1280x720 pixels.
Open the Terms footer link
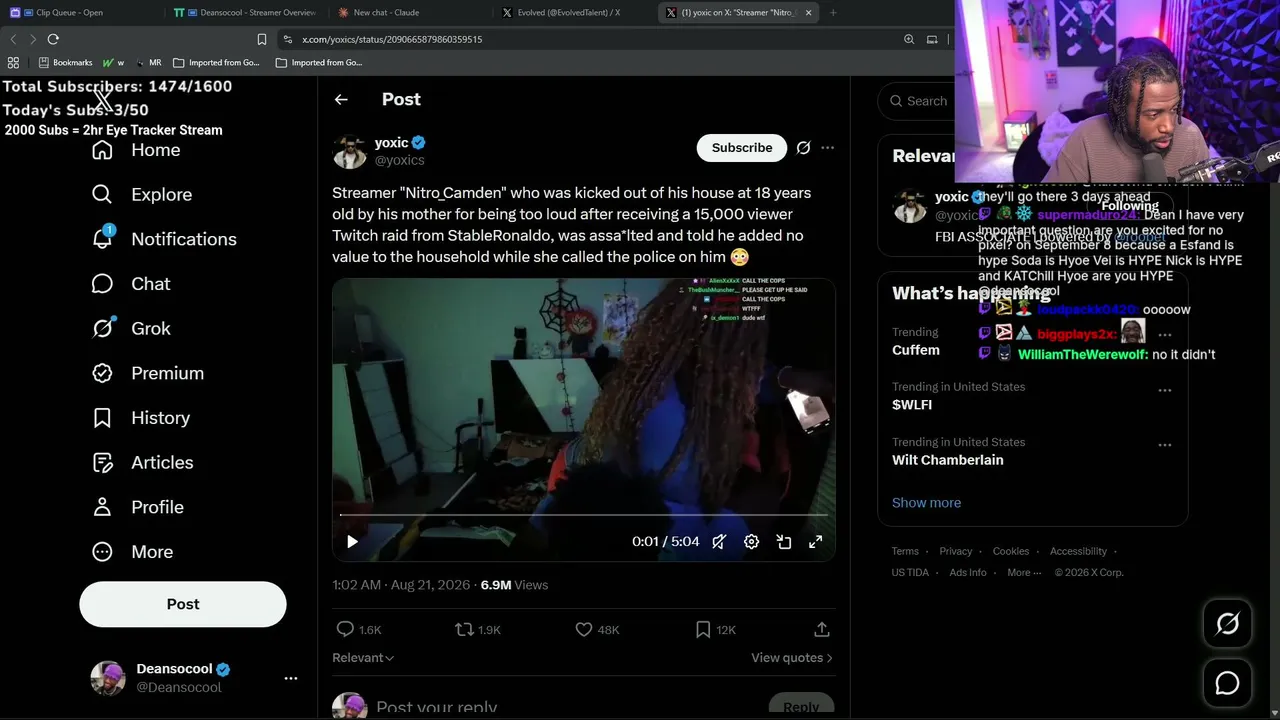[x=905, y=551]
